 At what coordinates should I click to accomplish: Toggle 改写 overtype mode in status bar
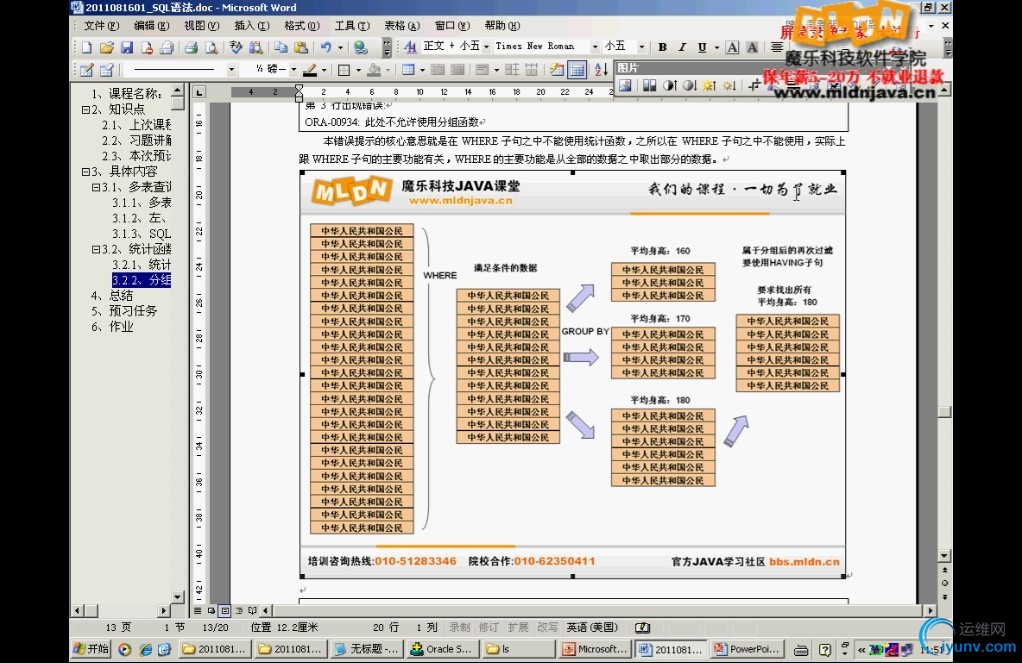547,627
